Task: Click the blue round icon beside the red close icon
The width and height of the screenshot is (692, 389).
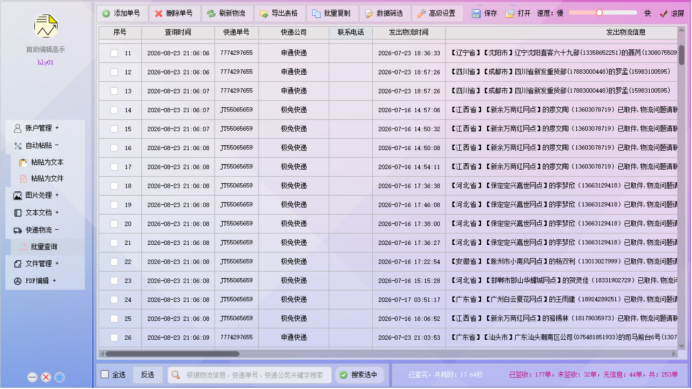Action: 60,377
